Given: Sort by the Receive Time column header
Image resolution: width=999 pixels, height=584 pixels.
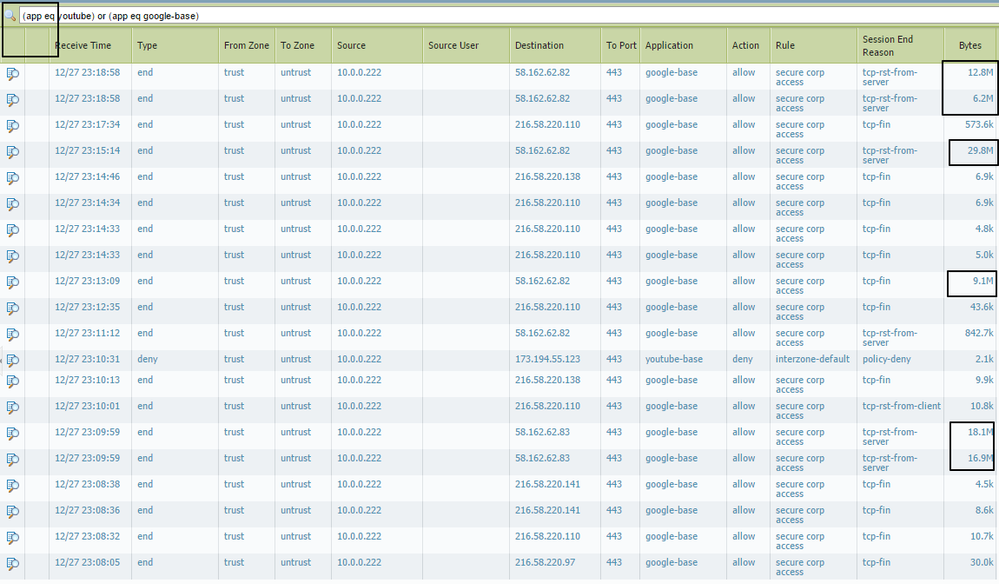Looking at the screenshot, I should [90, 46].
